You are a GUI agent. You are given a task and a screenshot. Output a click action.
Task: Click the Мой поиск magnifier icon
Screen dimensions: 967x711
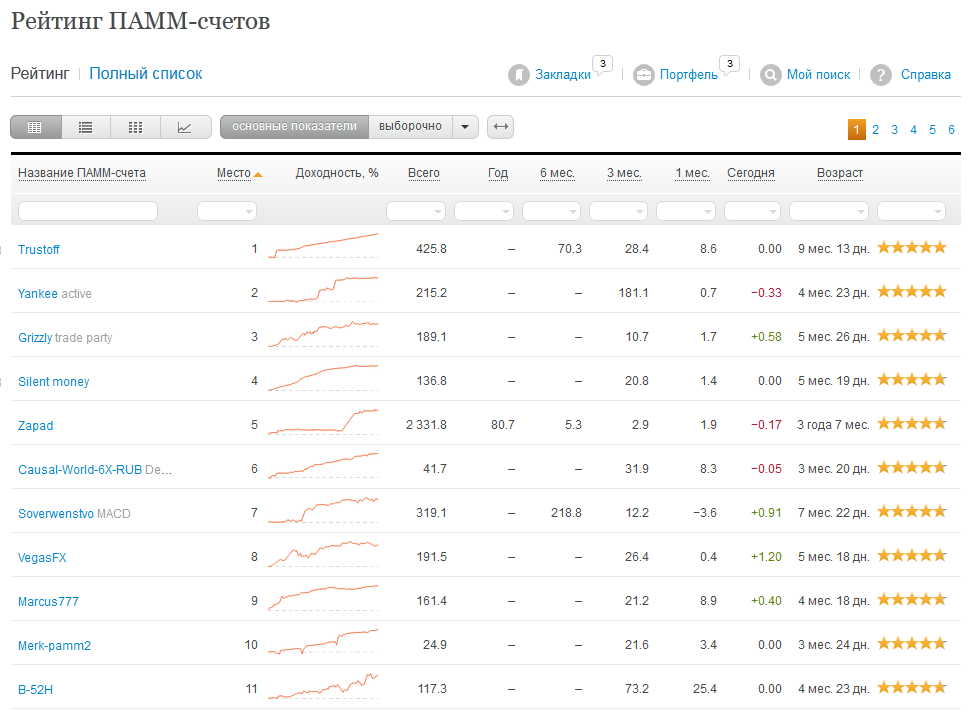(770, 75)
